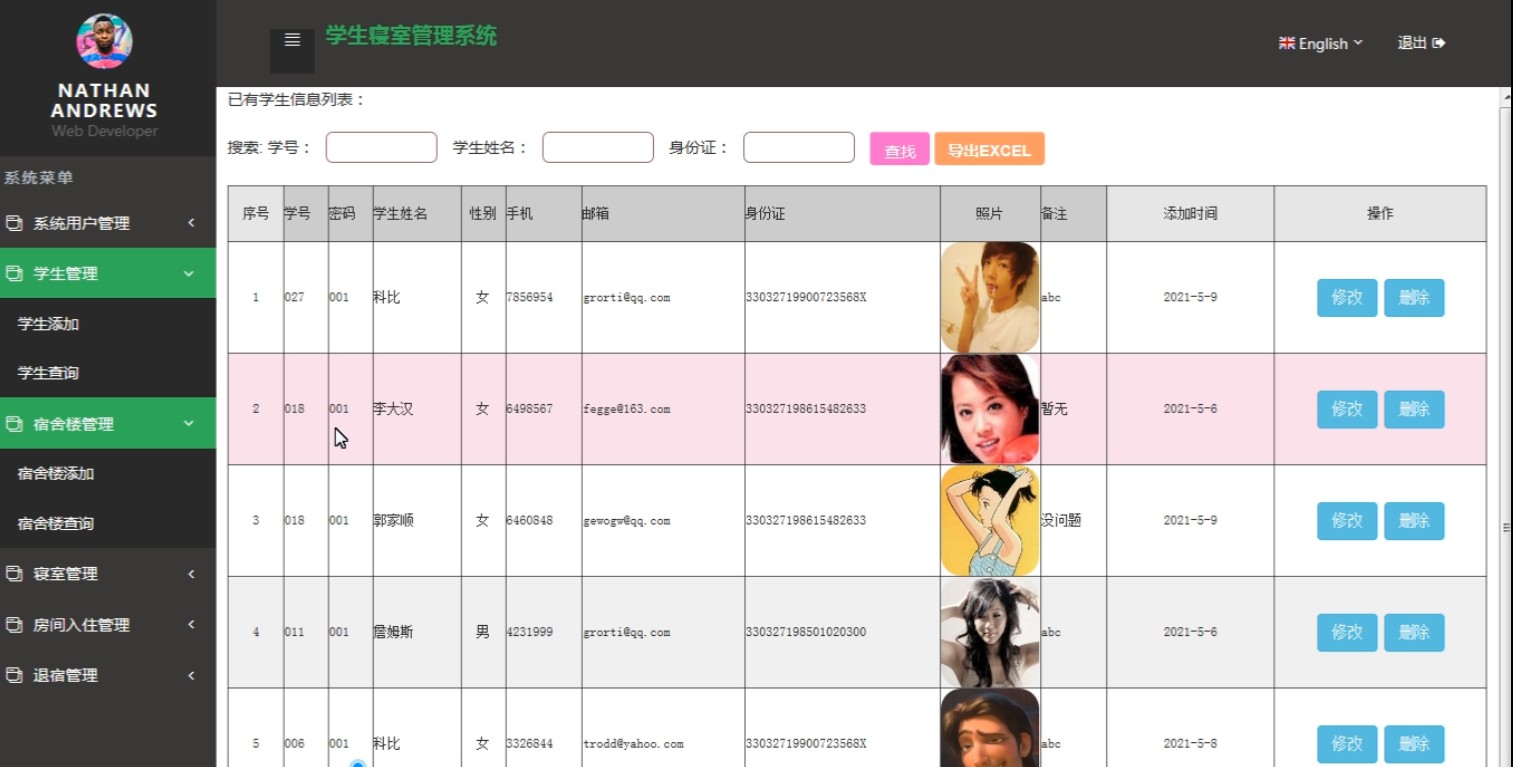Click the 暂无 remark cell
The image size is (1513, 767).
pyautogui.click(x=1073, y=409)
